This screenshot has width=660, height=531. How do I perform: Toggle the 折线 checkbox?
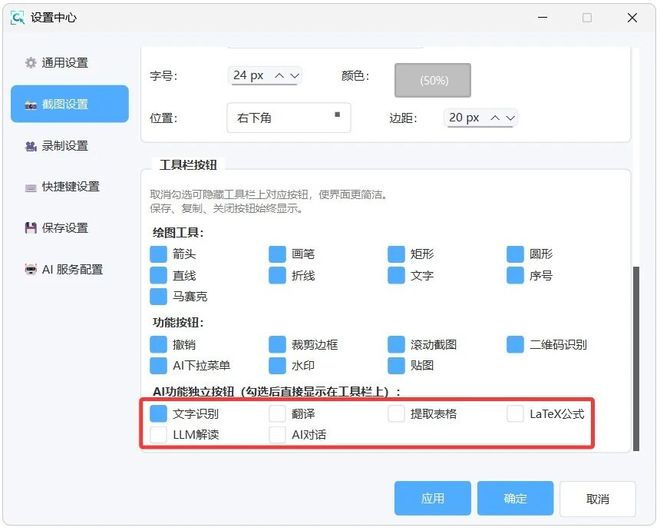(277, 276)
